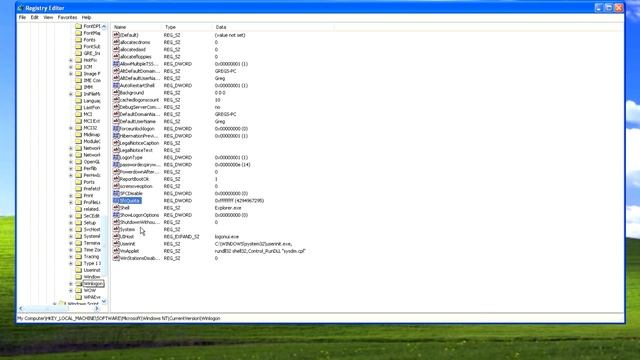This screenshot has width=640, height=360.
Task: Sort values by the Type column header
Action: 188,27
